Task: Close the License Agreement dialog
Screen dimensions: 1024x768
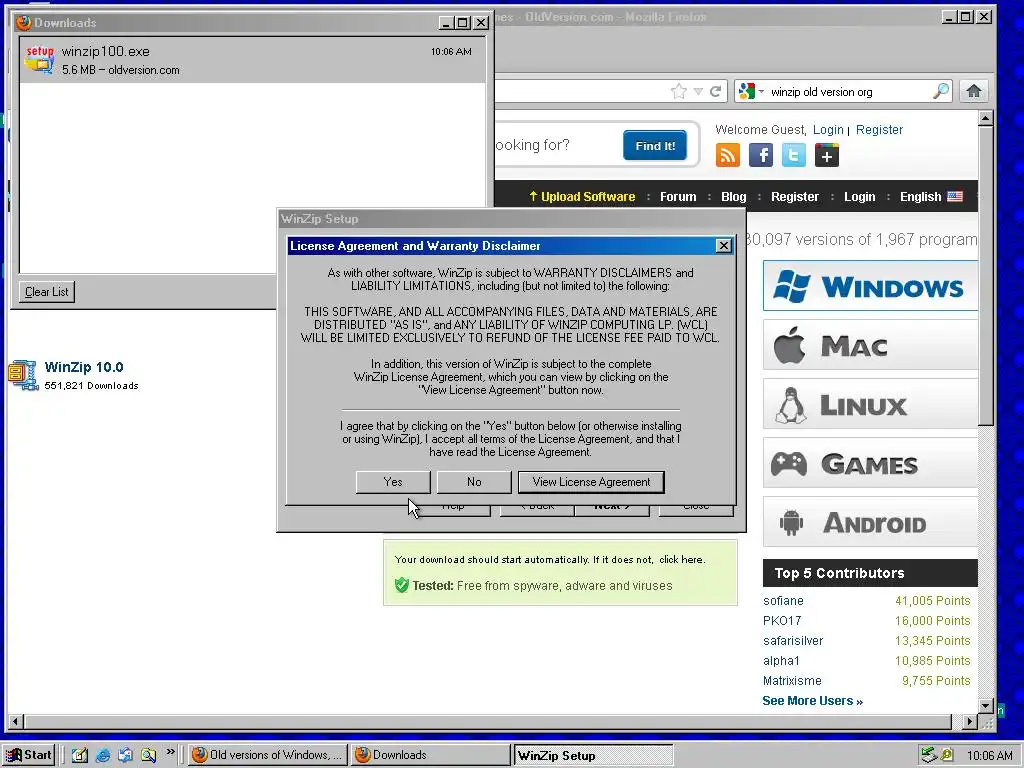Action: 723,246
